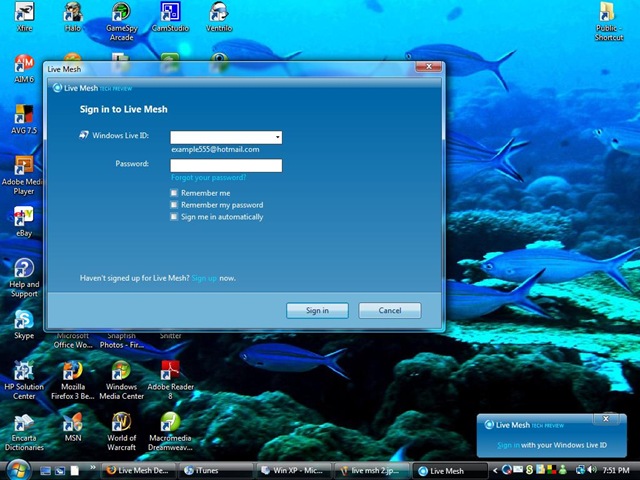
Task: Switch to Win XP - Mic... taskbar button
Action: click(x=293, y=471)
